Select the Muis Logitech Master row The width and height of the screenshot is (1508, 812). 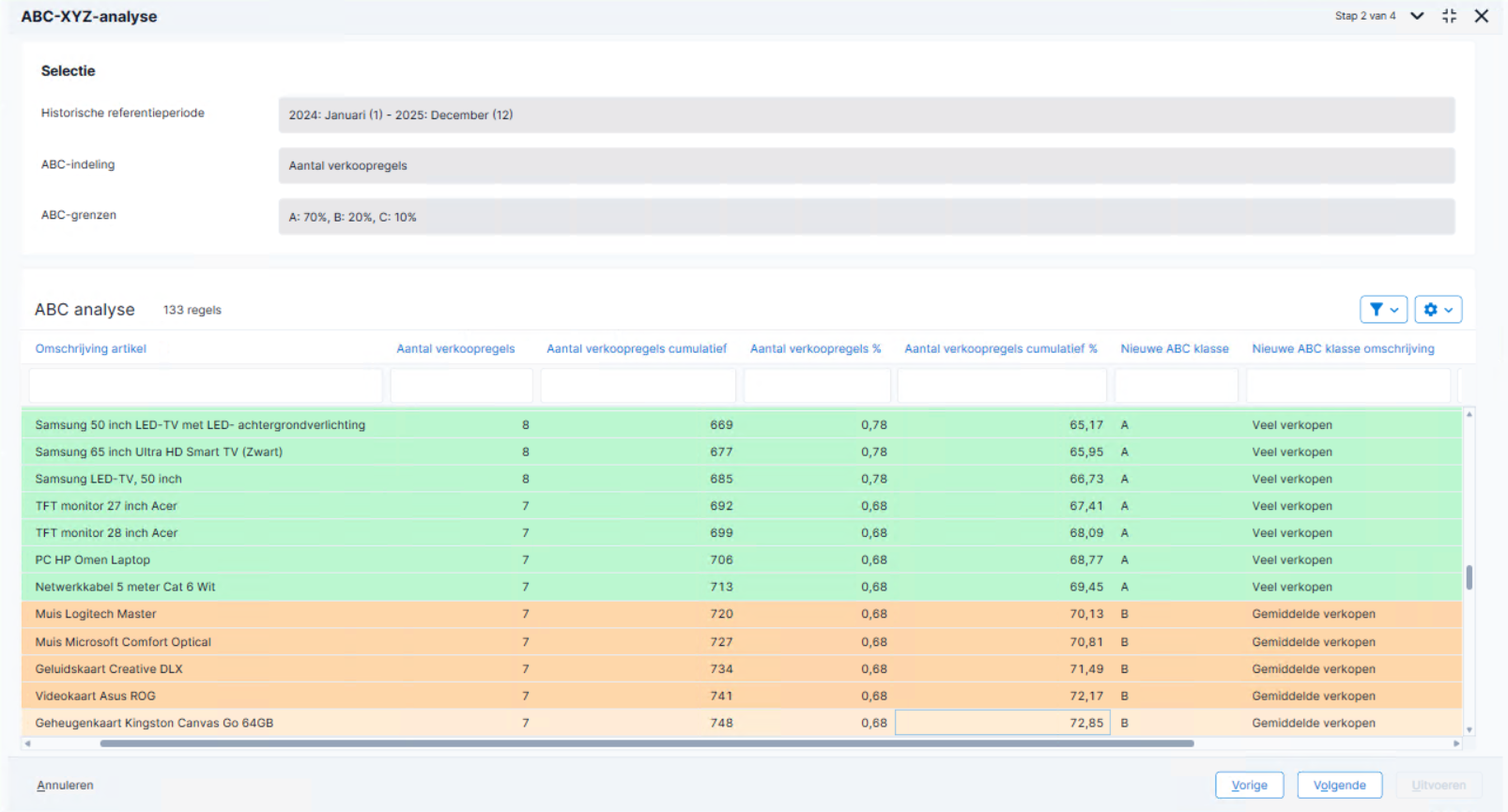pyautogui.click(x=741, y=614)
